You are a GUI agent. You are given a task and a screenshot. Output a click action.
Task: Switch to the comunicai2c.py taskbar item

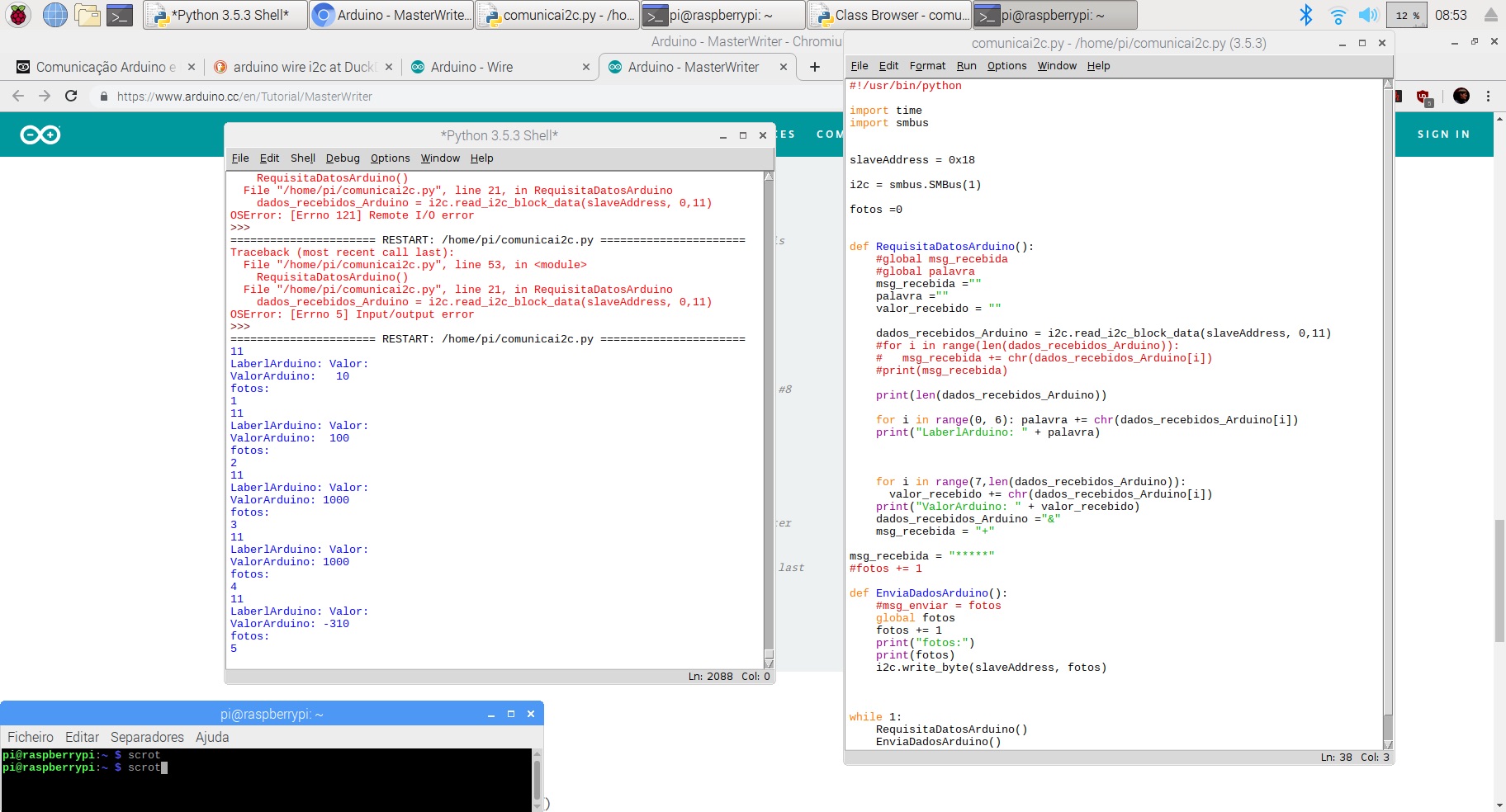(558, 15)
